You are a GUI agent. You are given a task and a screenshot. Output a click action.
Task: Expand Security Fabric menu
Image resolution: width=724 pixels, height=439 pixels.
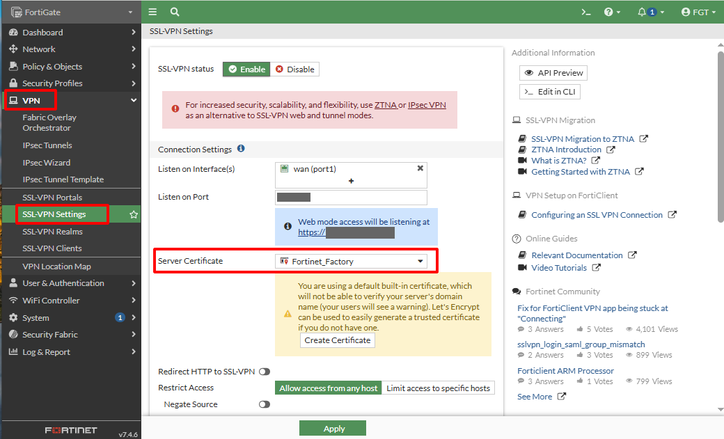pos(71,335)
